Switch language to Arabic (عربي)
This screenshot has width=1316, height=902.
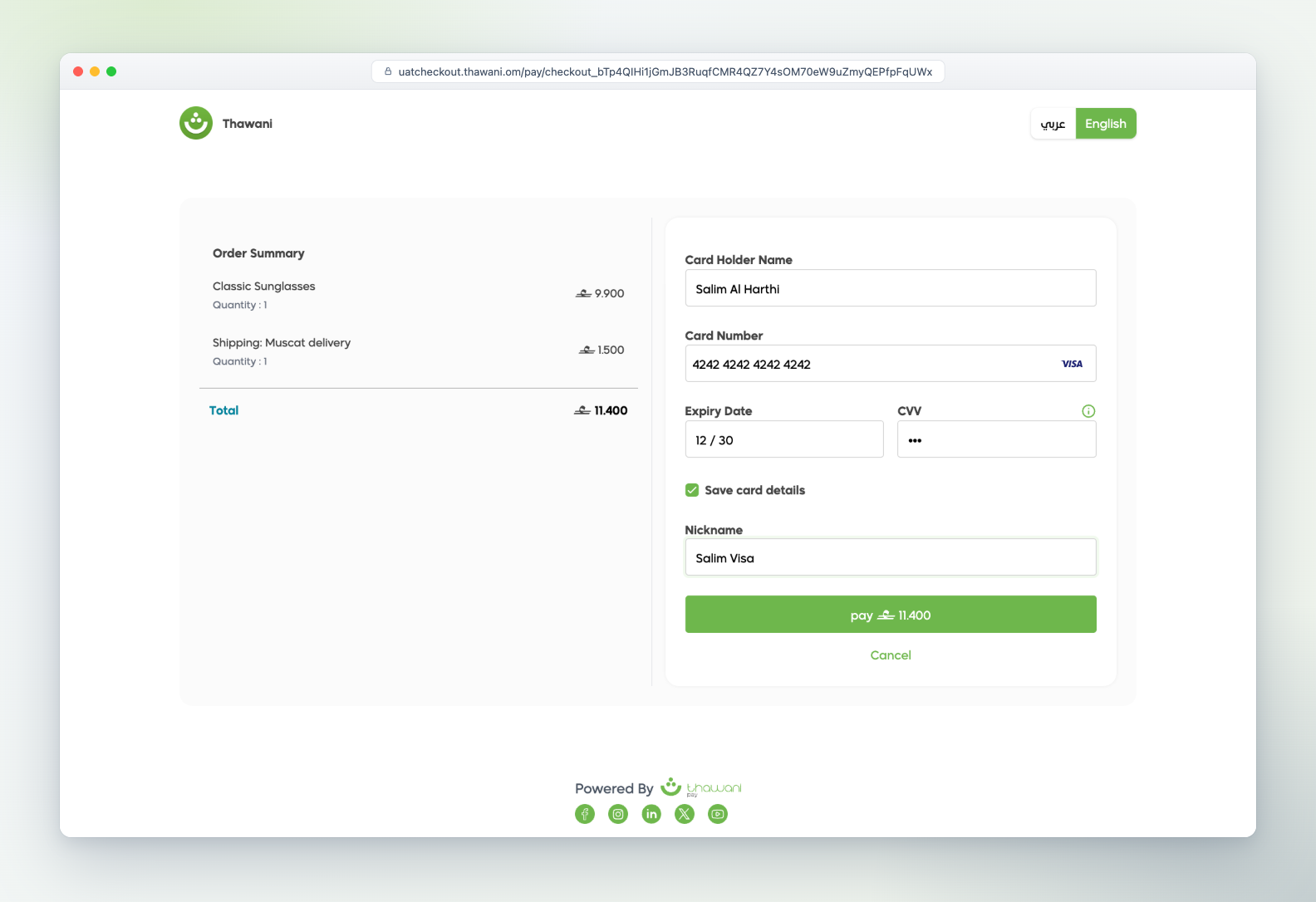click(x=1053, y=124)
